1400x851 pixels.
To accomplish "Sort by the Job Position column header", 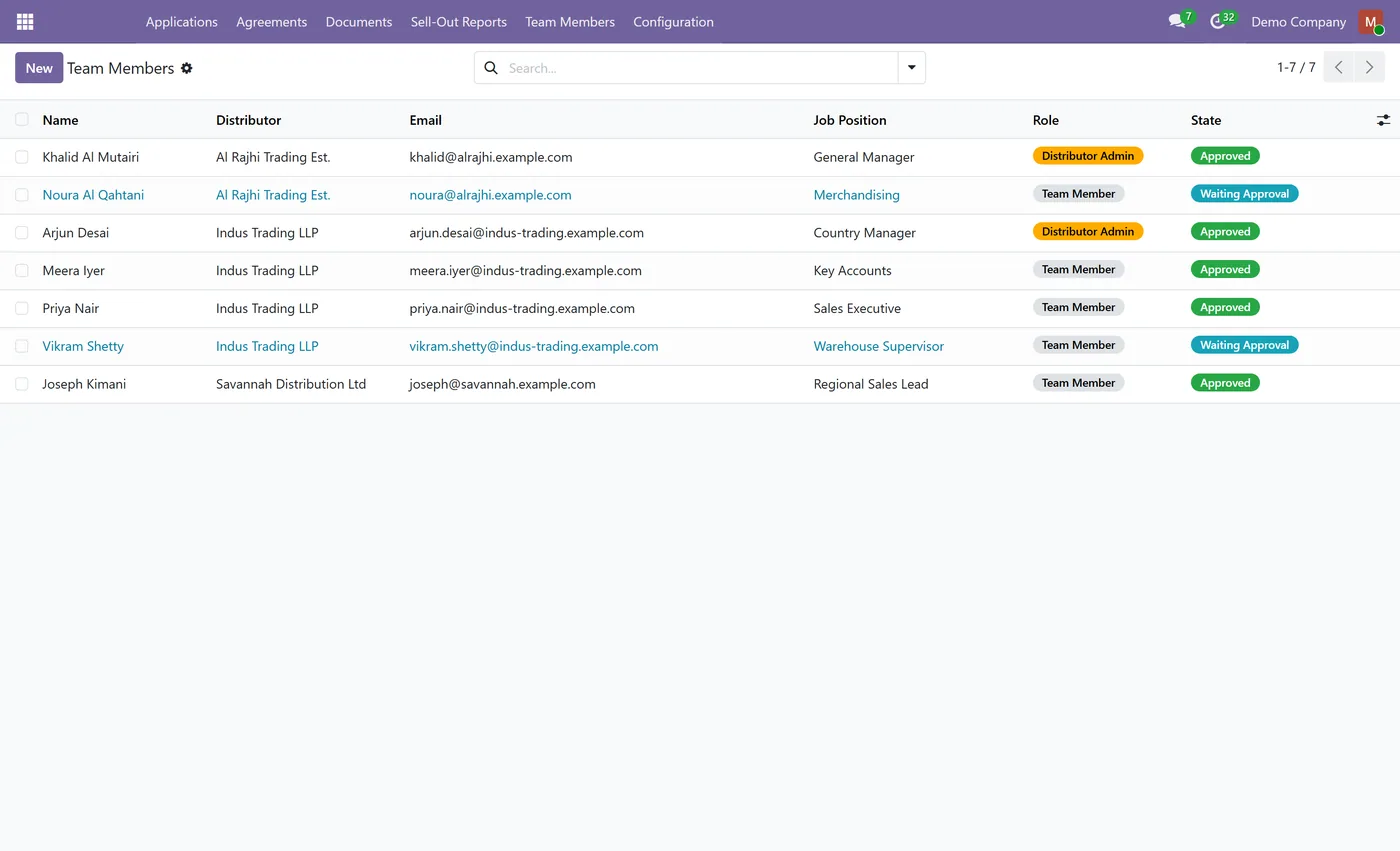I will coord(850,120).
